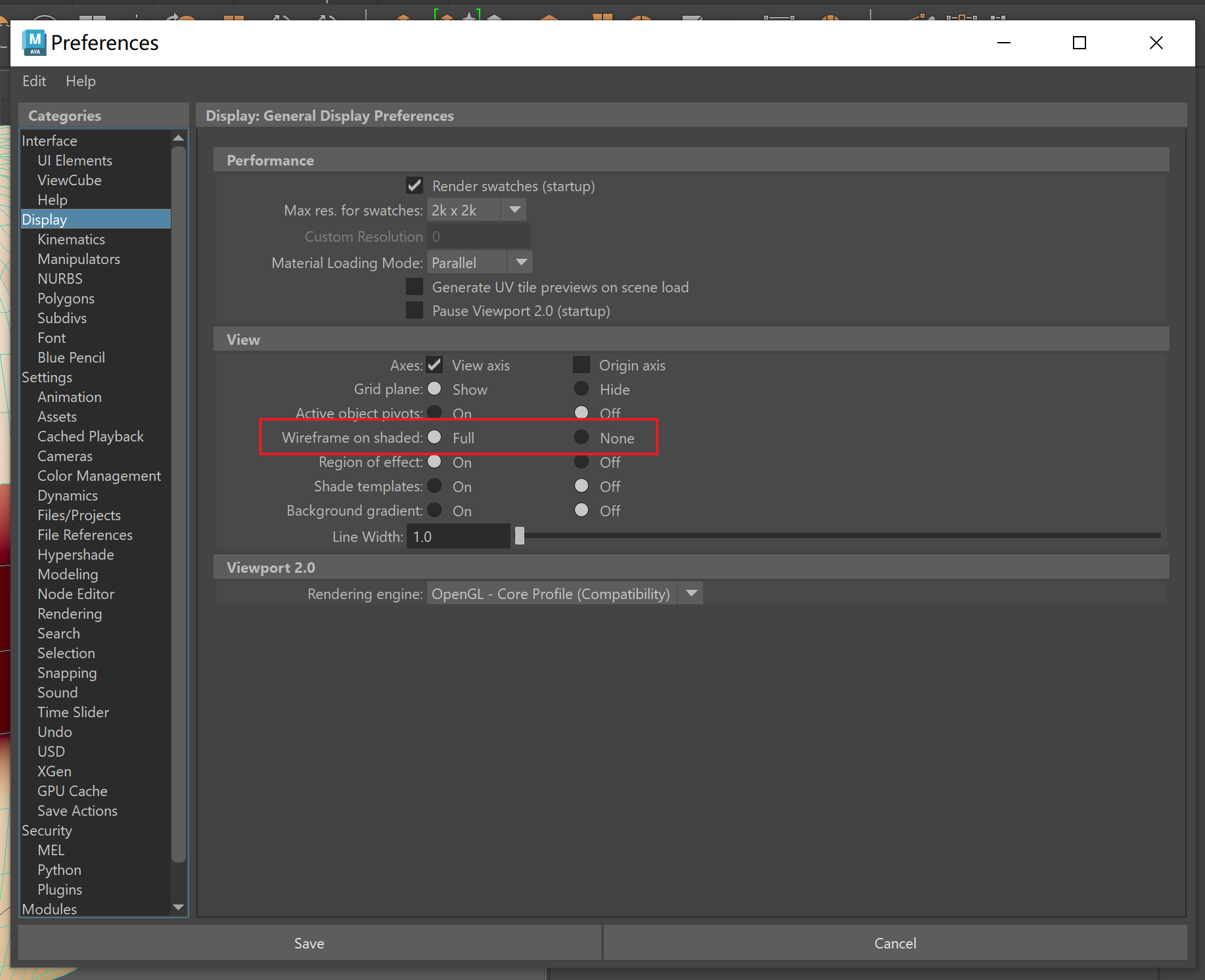Select the Color Management category
The width and height of the screenshot is (1205, 980).
point(99,476)
